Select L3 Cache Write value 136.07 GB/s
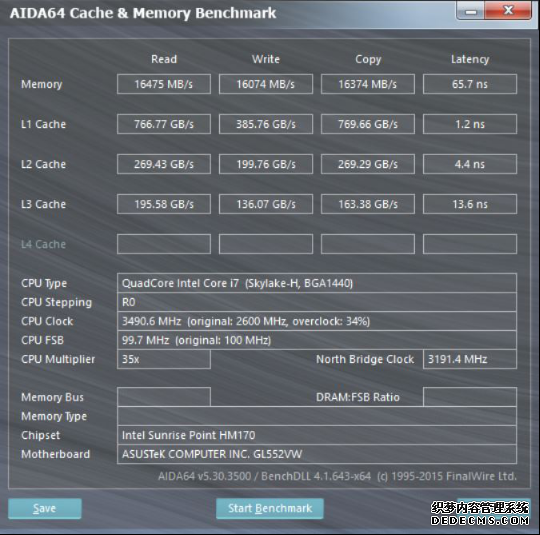This screenshot has height=535, width=540. point(266,204)
